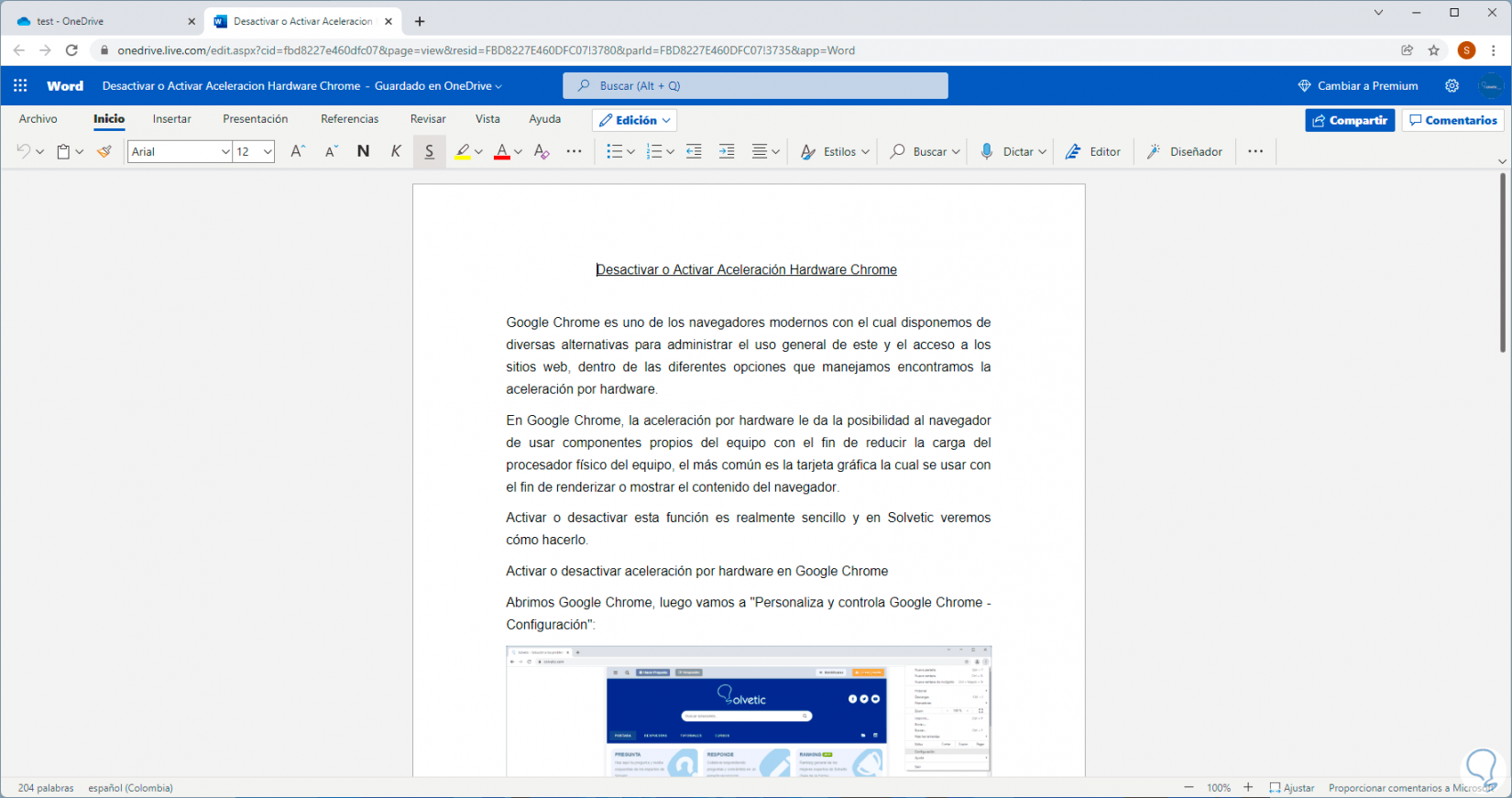This screenshot has height=798, width=1512.
Task: Show more ribbon commands at toolbar end
Action: pyautogui.click(x=1255, y=151)
